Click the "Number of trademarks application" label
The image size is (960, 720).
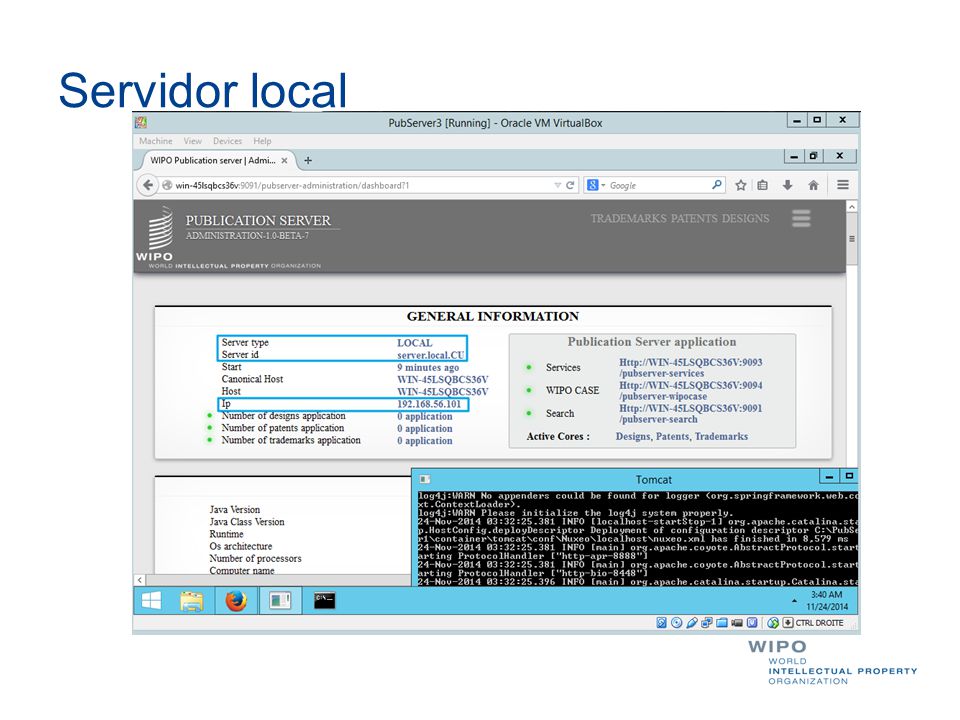pos(291,440)
